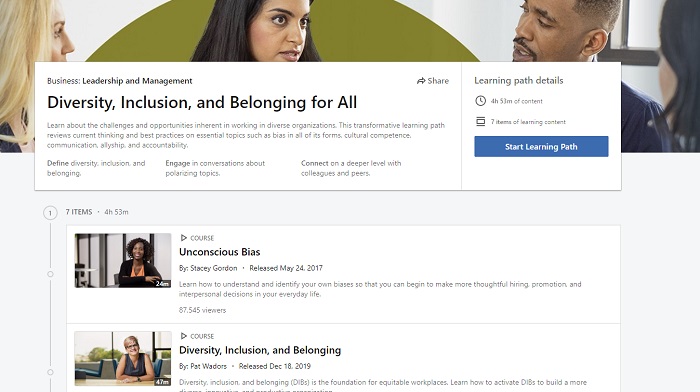
Task: Click Engage in conversations objective text
Action: pos(215,168)
